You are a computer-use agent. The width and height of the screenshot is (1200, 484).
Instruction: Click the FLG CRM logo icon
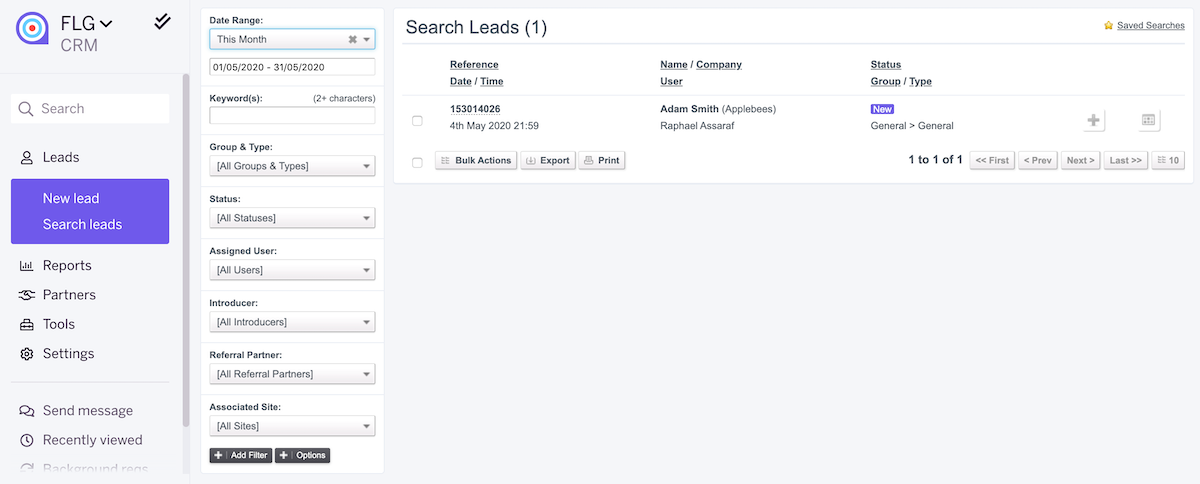click(x=32, y=29)
